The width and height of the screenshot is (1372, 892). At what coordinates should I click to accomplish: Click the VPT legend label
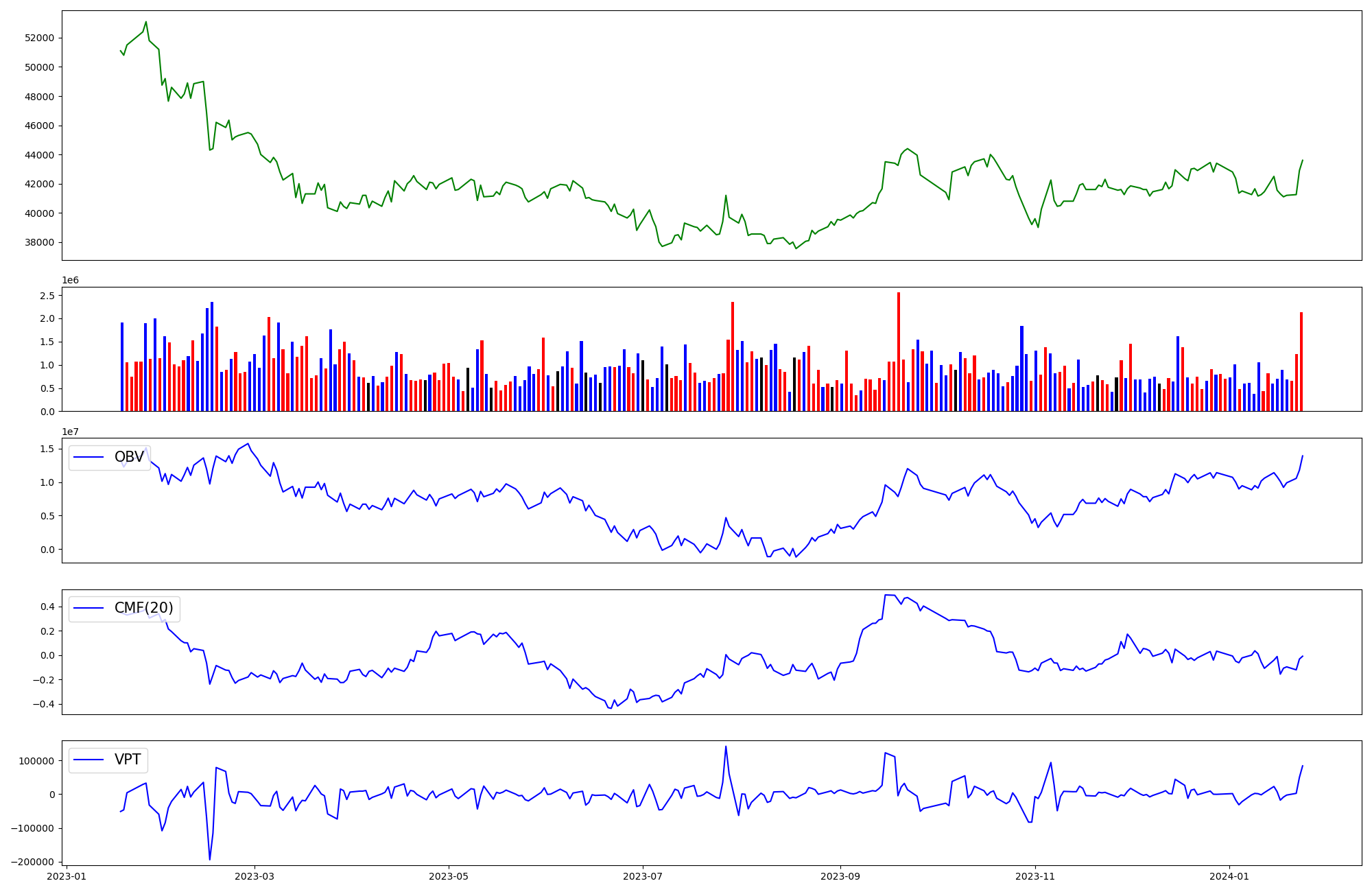(128, 760)
